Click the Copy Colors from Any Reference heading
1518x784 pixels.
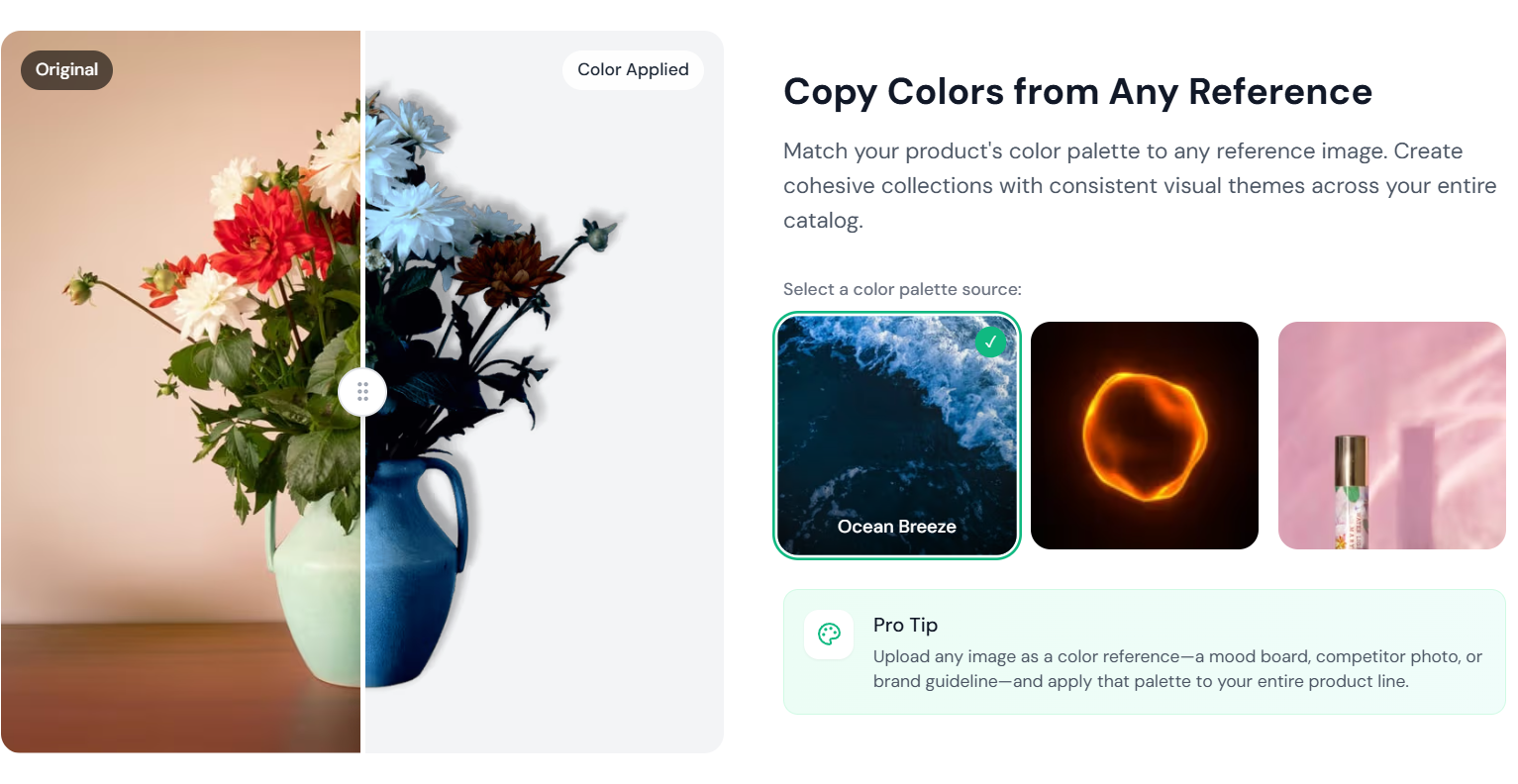point(1077,91)
